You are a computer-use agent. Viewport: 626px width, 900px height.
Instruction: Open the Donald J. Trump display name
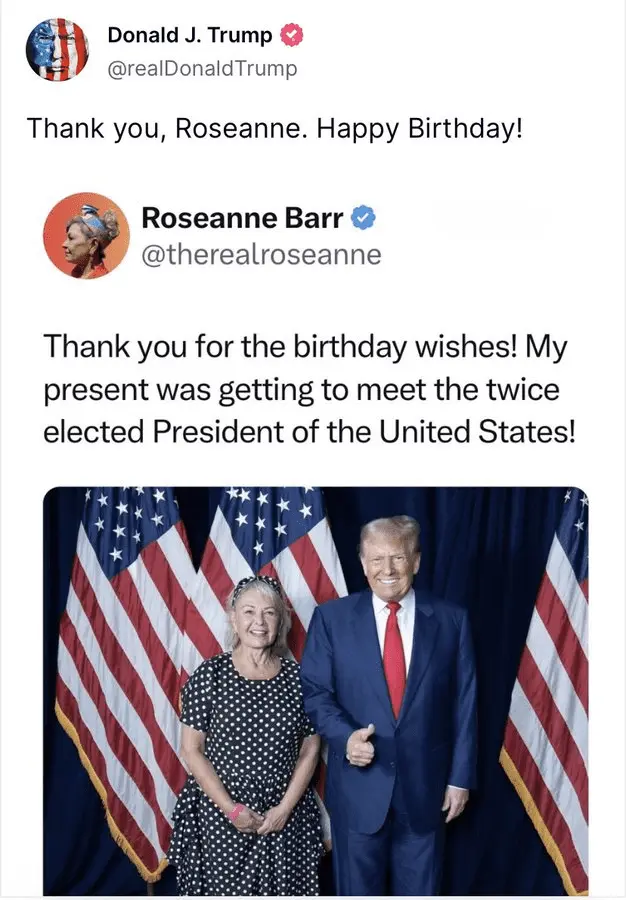190,36
